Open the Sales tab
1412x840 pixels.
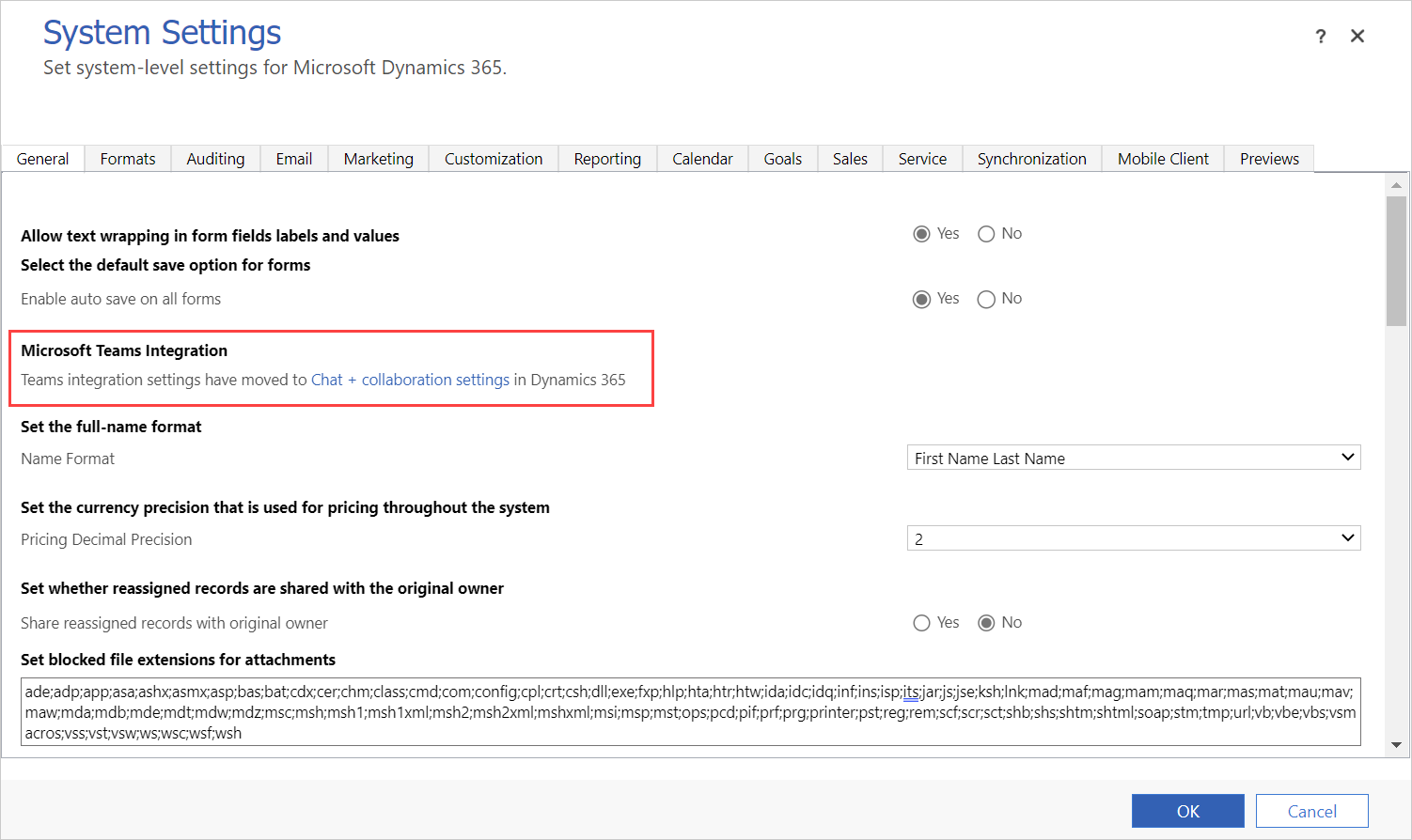point(850,159)
